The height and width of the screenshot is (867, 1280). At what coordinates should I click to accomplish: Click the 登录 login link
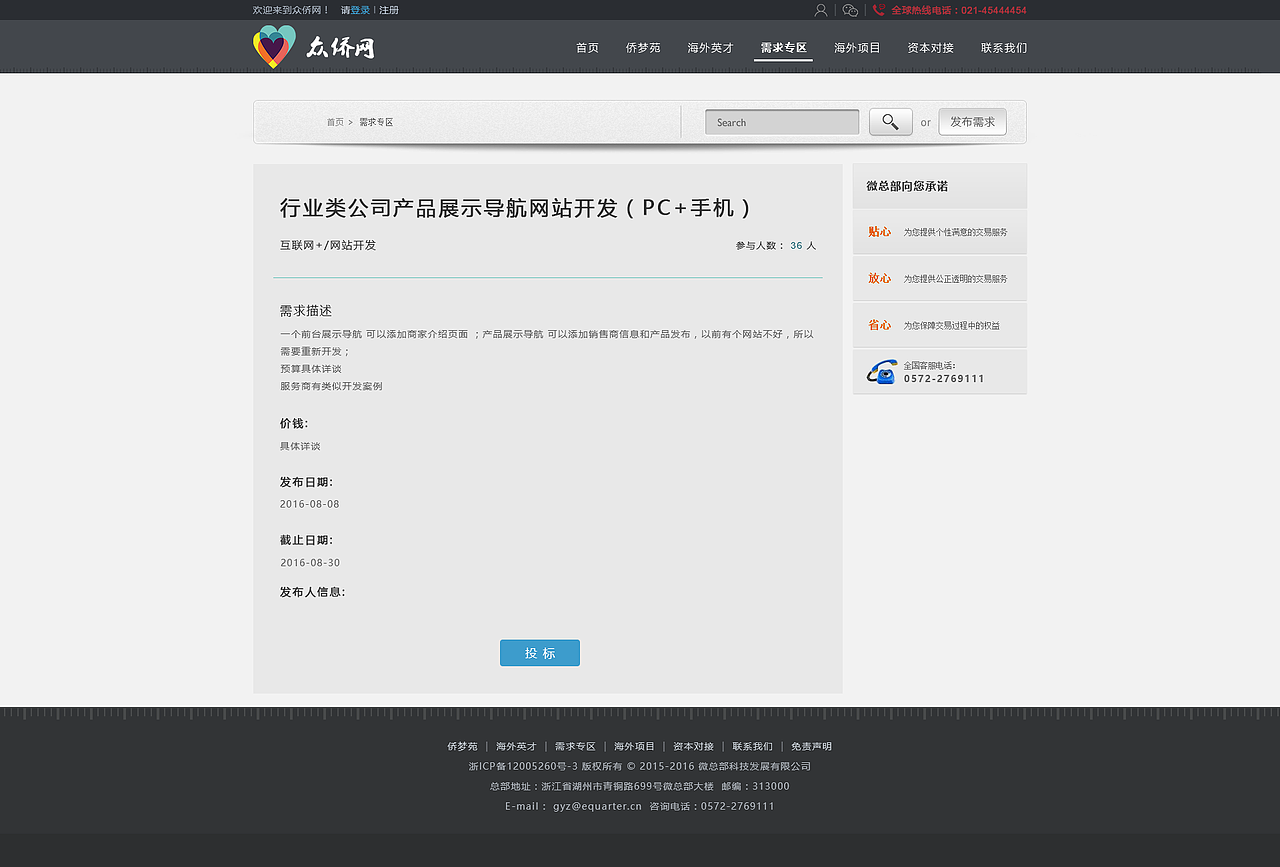[360, 10]
